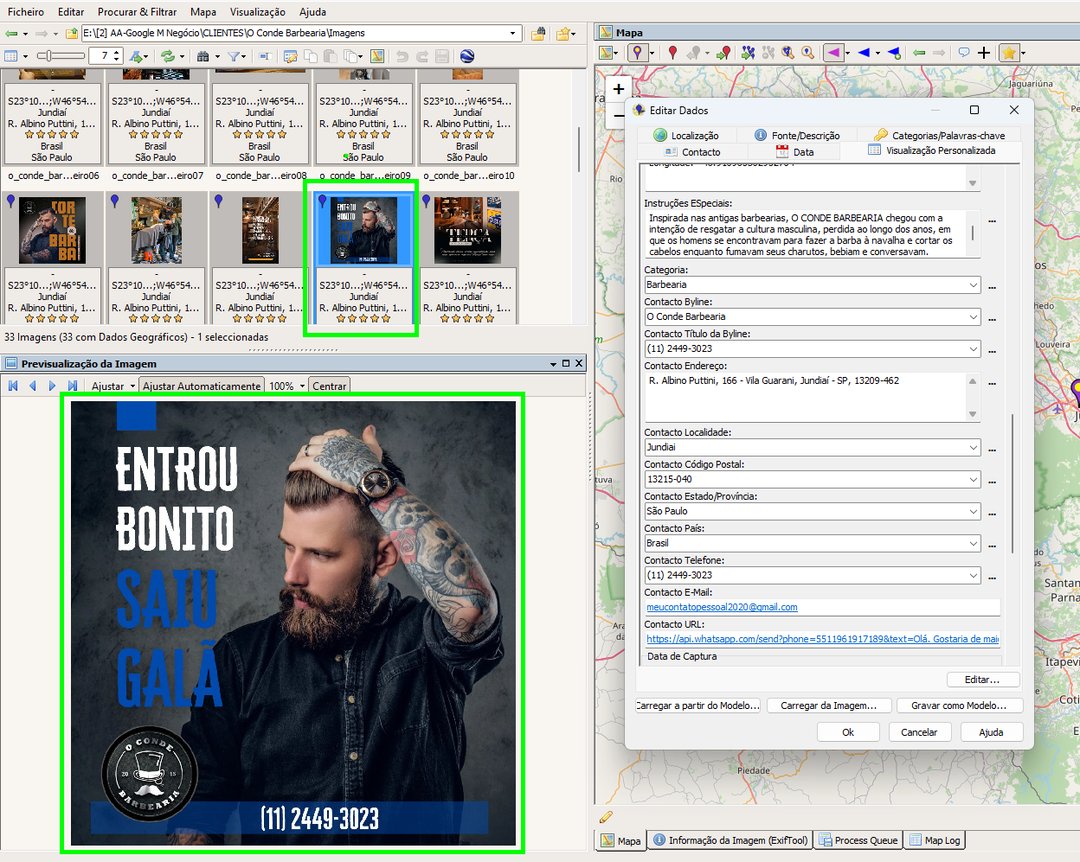Click the red map marker icon

pyautogui.click(x=672, y=53)
